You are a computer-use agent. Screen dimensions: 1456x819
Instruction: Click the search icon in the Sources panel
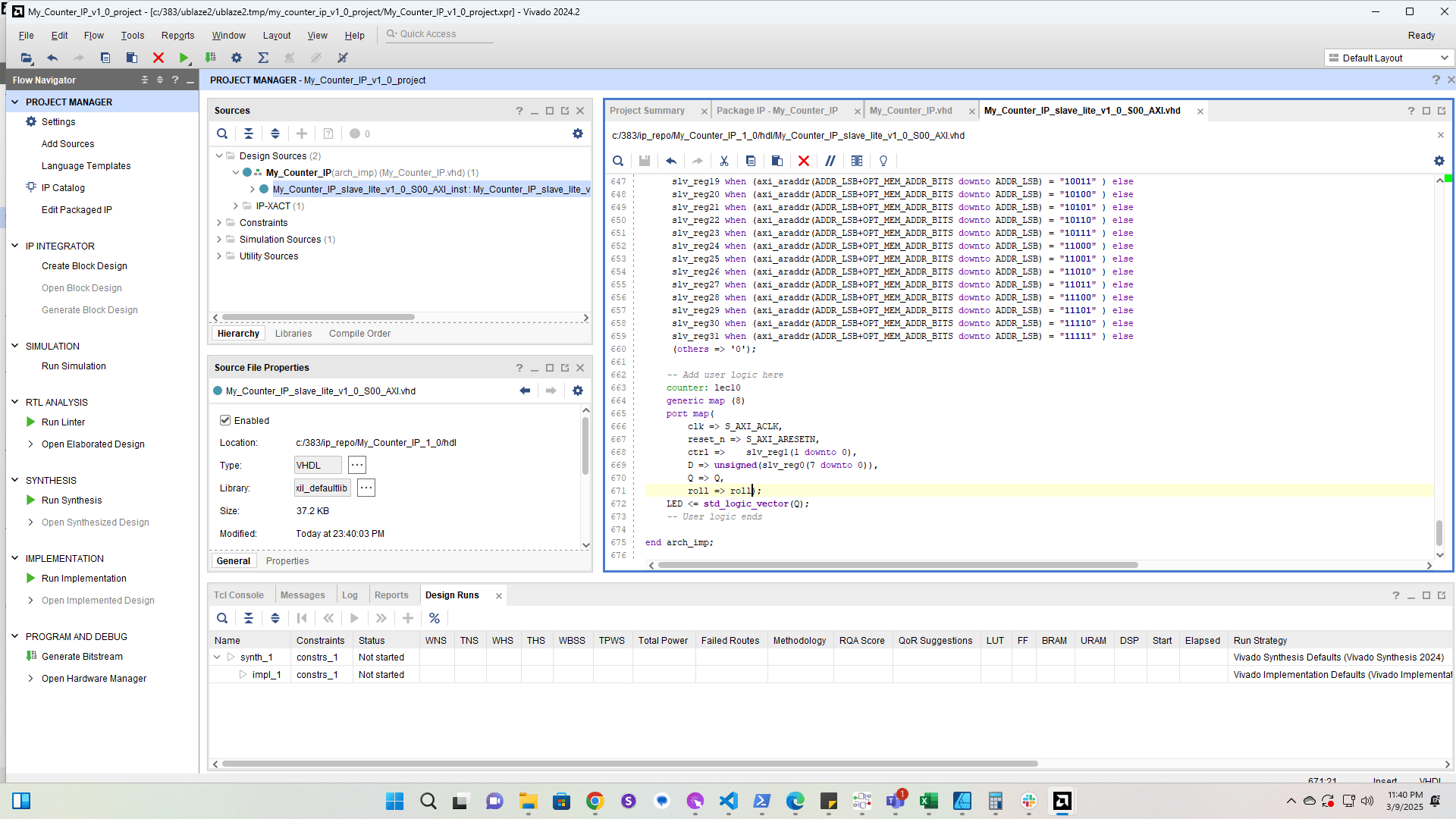point(222,133)
